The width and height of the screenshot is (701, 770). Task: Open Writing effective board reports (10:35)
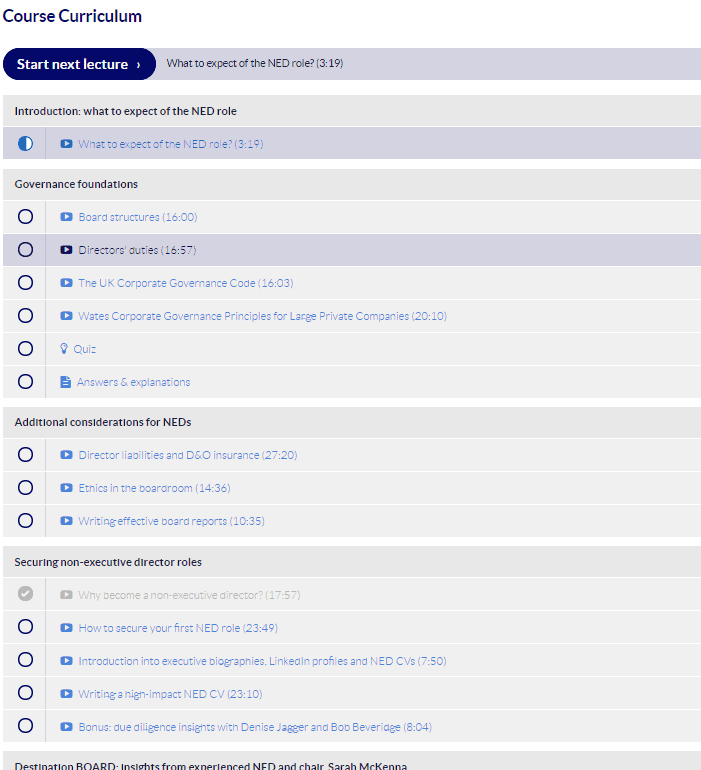[x=171, y=521]
